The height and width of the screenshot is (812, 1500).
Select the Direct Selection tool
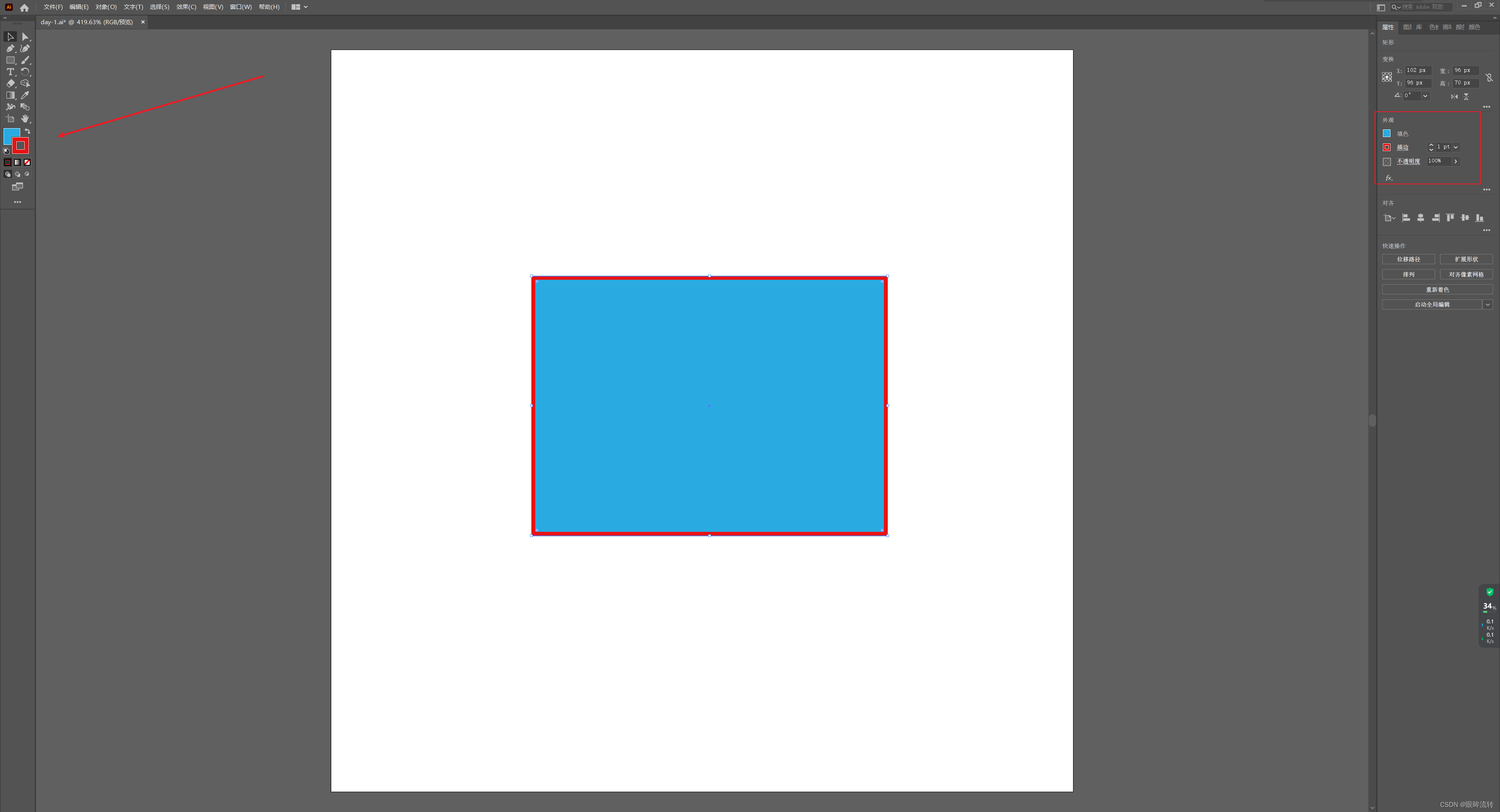tap(25, 37)
